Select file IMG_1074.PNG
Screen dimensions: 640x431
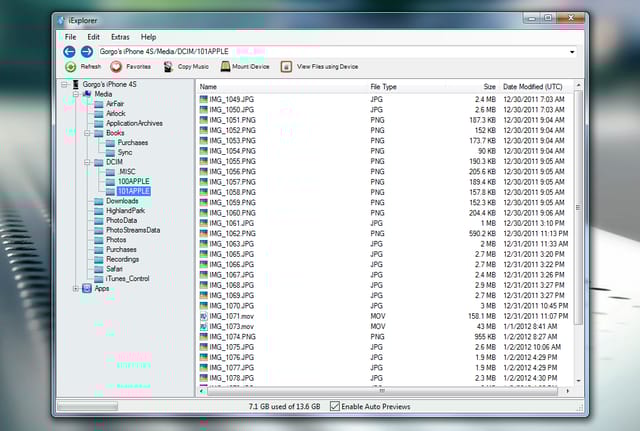(x=232, y=337)
